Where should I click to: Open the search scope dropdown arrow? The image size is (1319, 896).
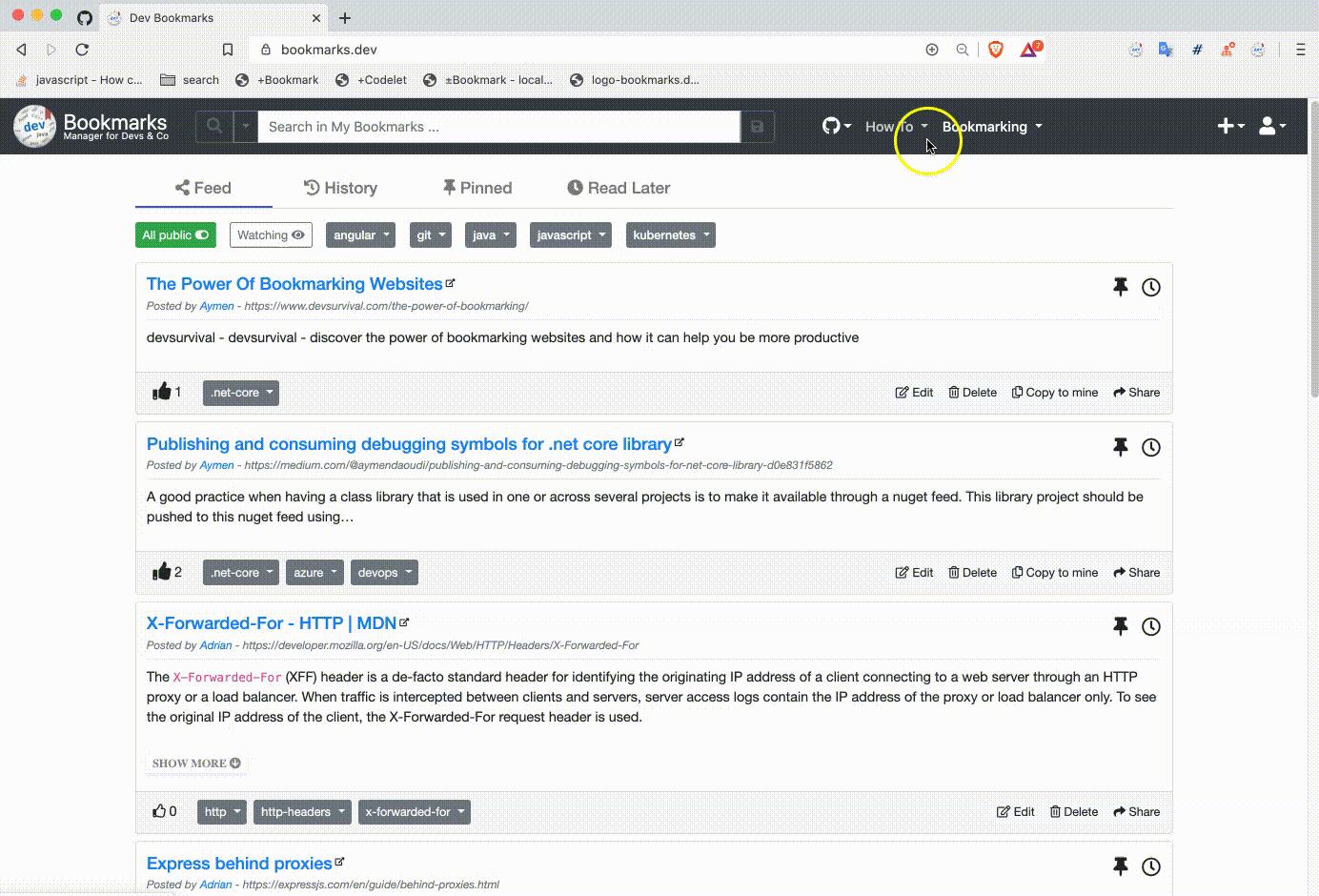(246, 125)
